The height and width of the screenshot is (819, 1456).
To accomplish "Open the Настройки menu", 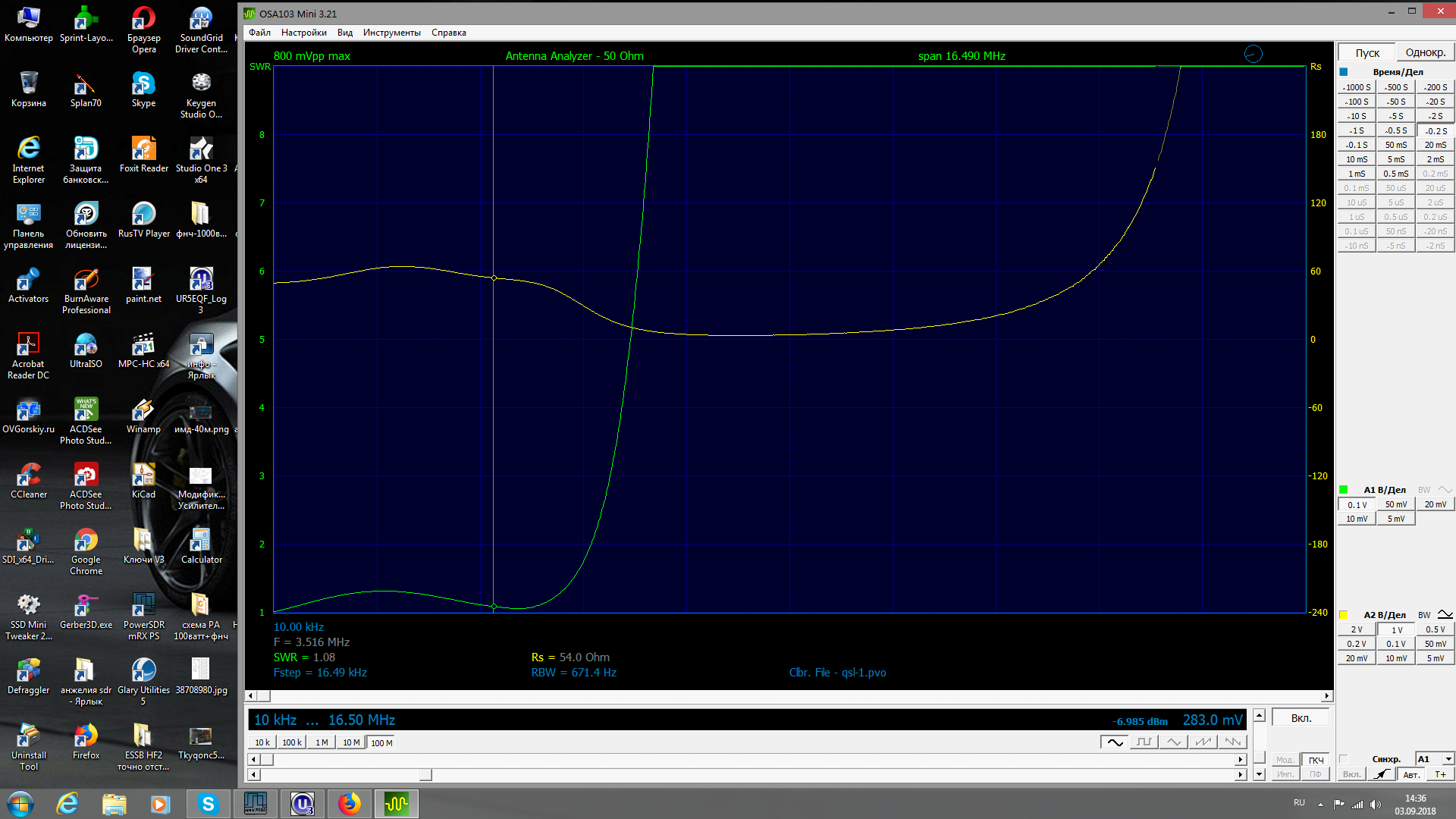I will pyautogui.click(x=303, y=33).
